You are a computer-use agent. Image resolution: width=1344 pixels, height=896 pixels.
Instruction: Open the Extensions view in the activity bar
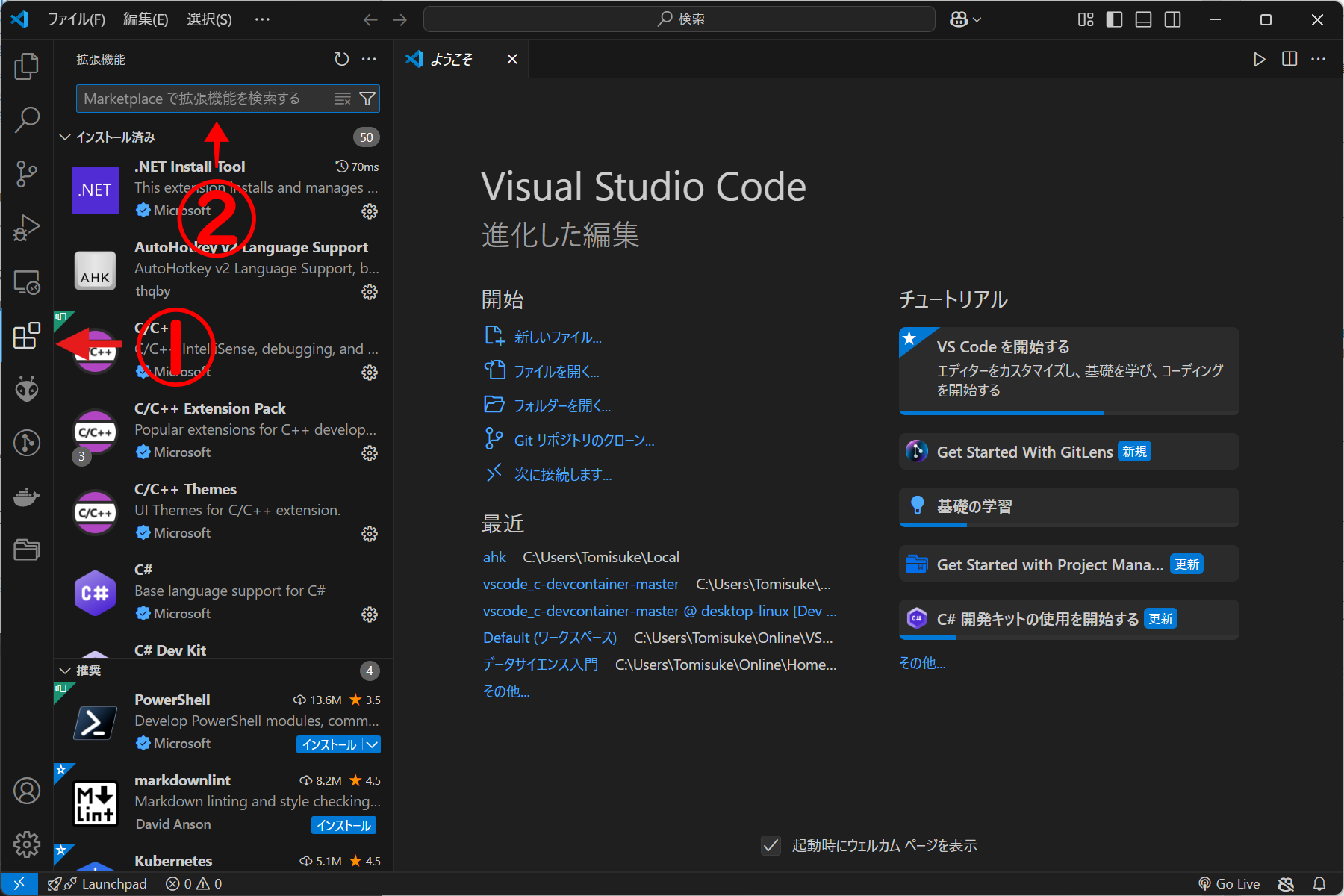point(27,337)
